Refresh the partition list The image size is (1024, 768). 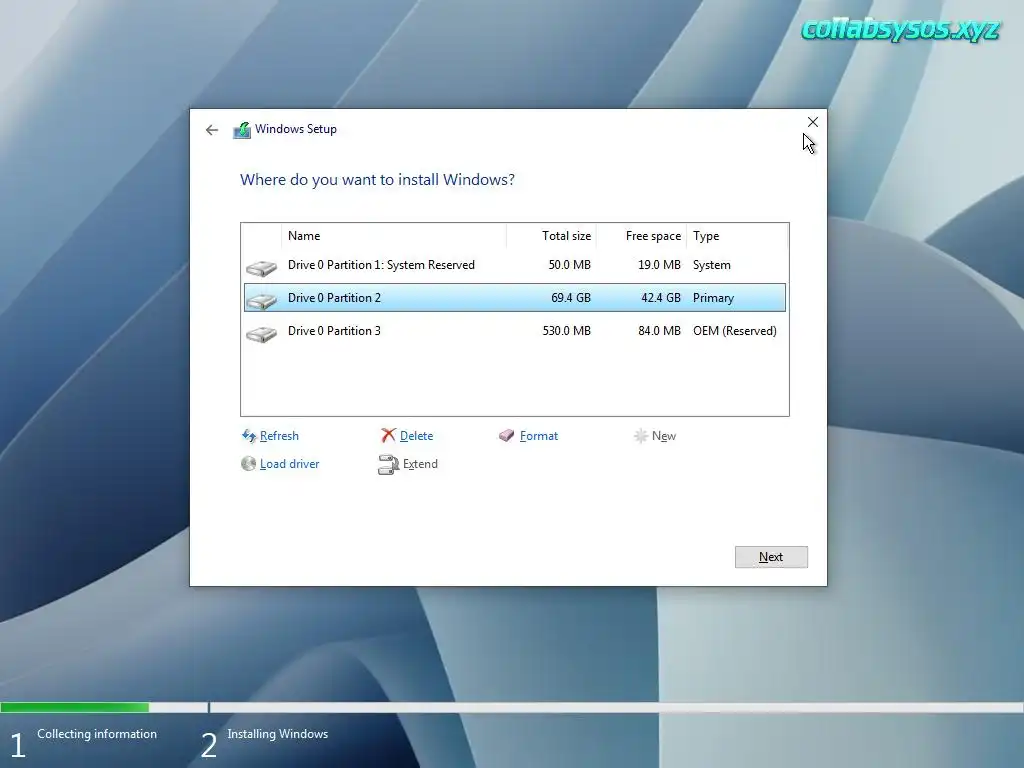click(280, 436)
